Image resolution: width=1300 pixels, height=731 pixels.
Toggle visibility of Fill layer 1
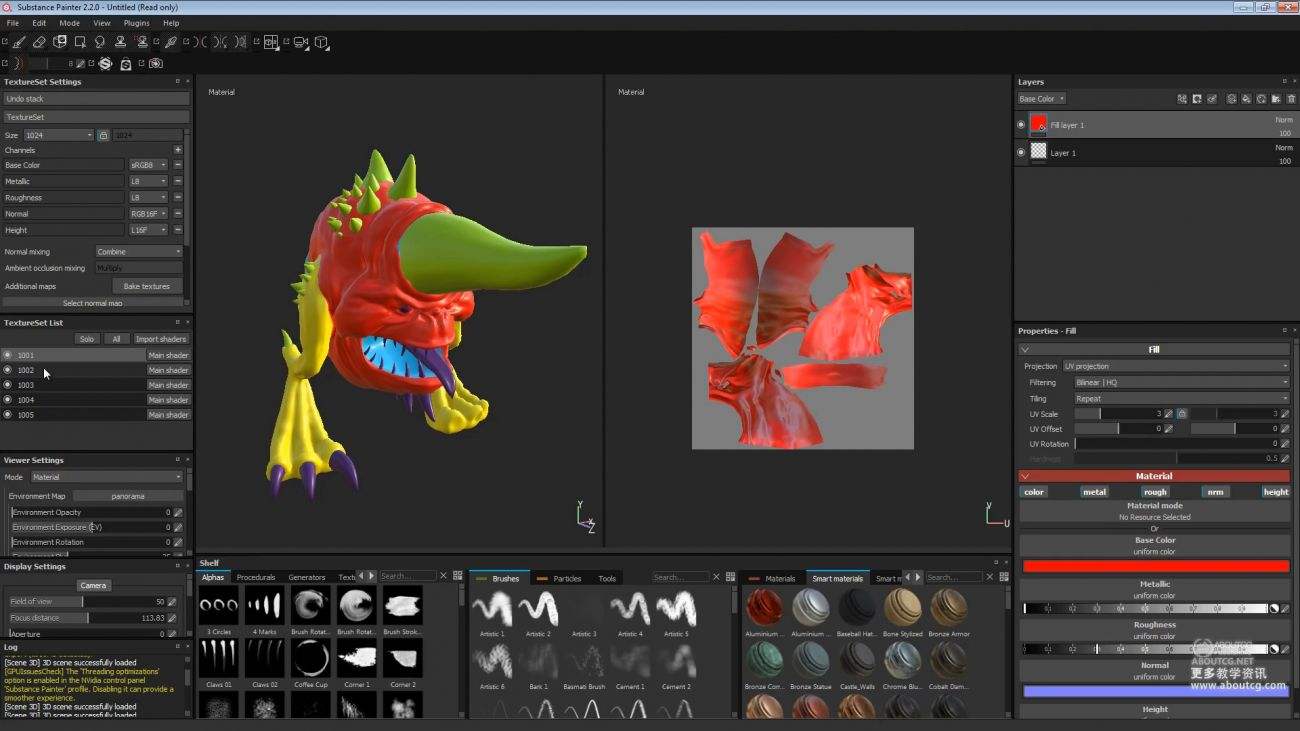1019,124
